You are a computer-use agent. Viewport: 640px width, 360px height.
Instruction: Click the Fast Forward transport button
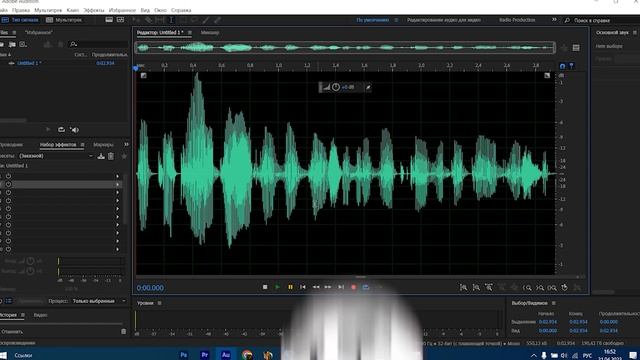pos(328,287)
